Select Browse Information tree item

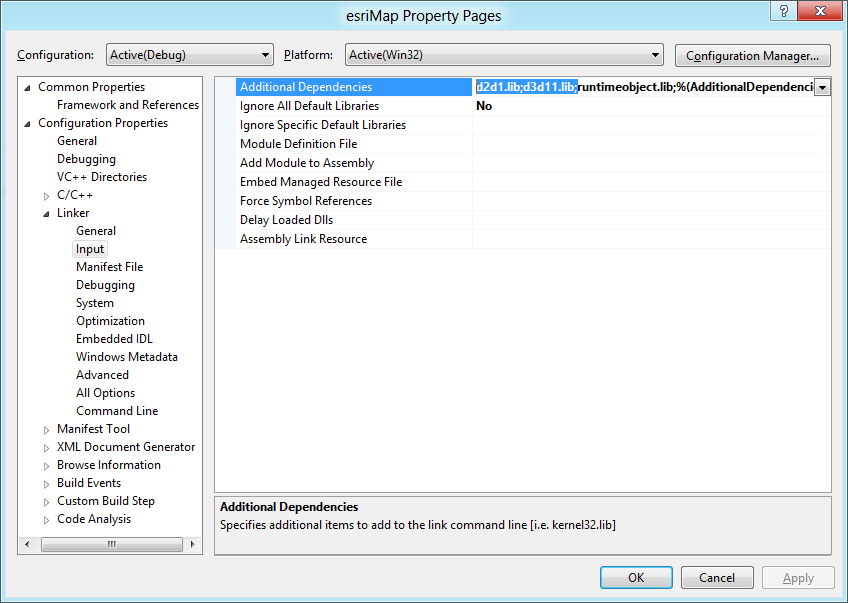(109, 465)
